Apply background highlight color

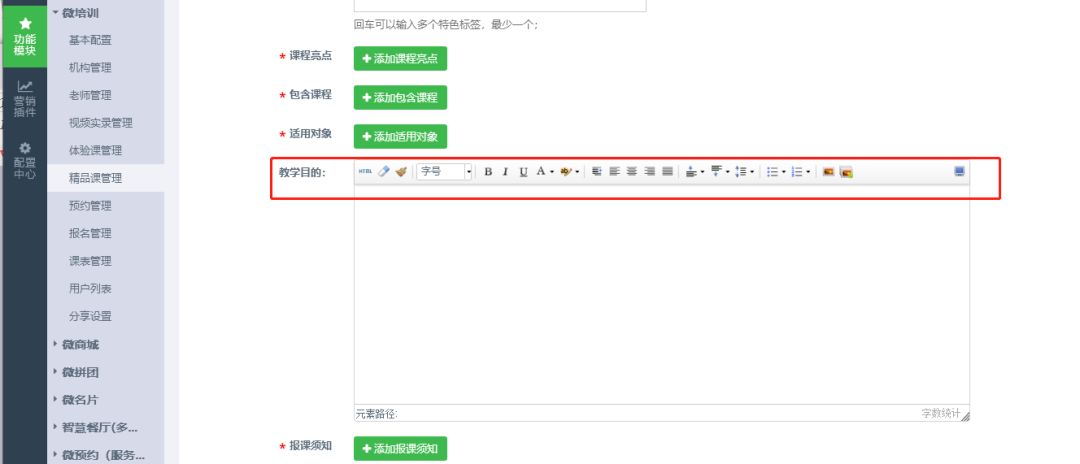pos(566,171)
